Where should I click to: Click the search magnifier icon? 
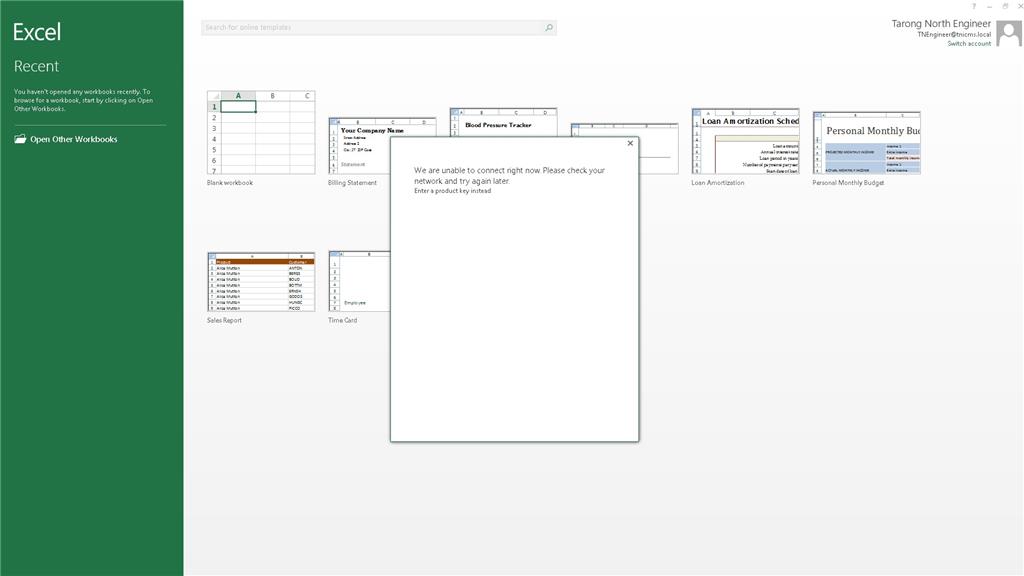(x=549, y=27)
